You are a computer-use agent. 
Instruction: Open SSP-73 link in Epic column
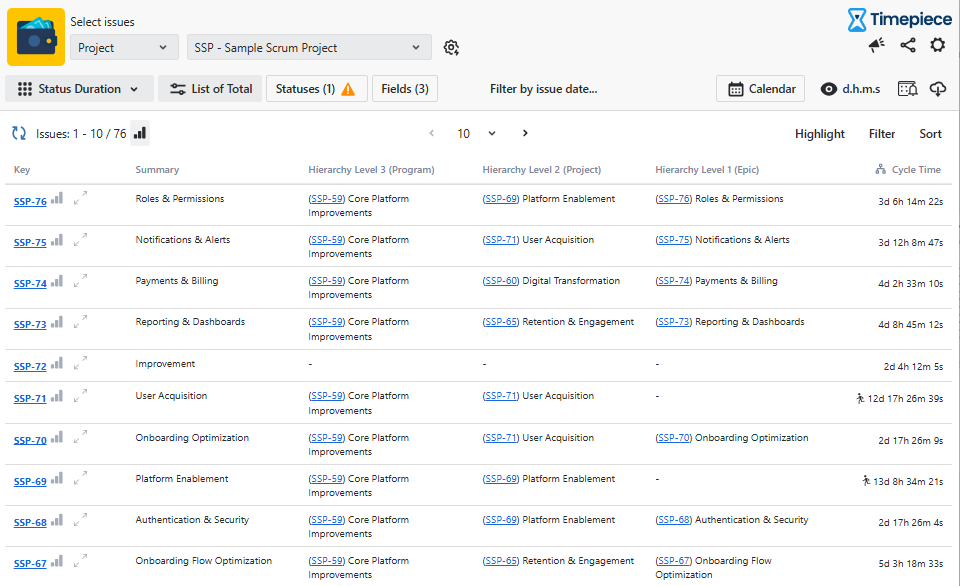[674, 322]
